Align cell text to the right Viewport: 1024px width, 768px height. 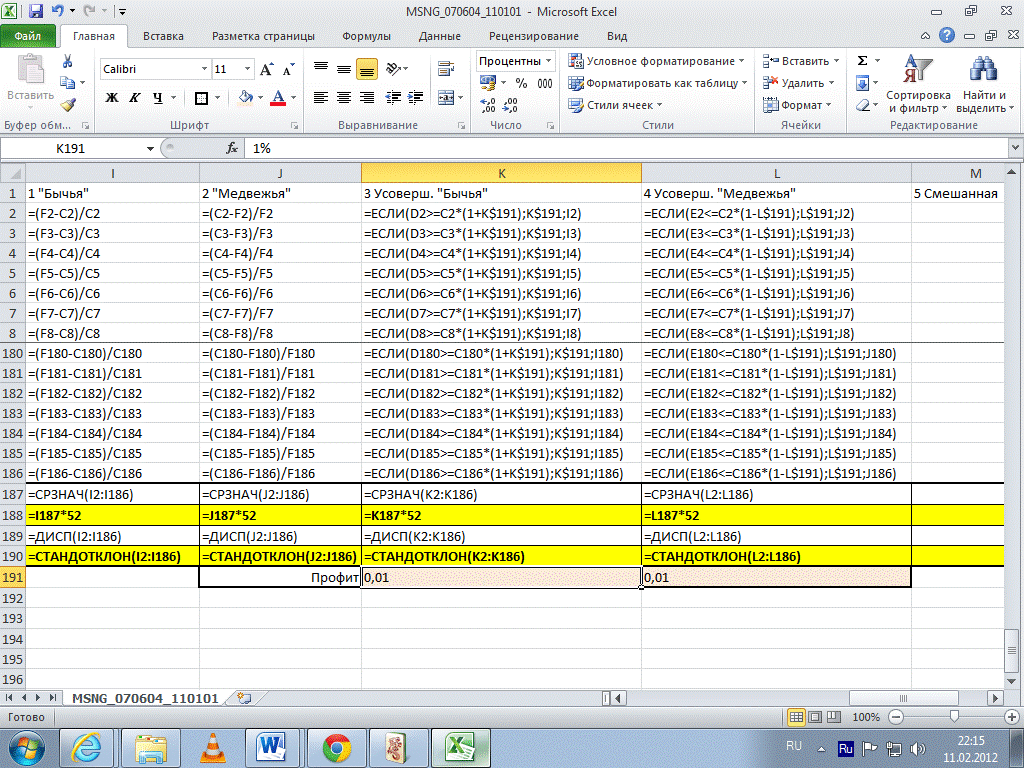pos(367,98)
